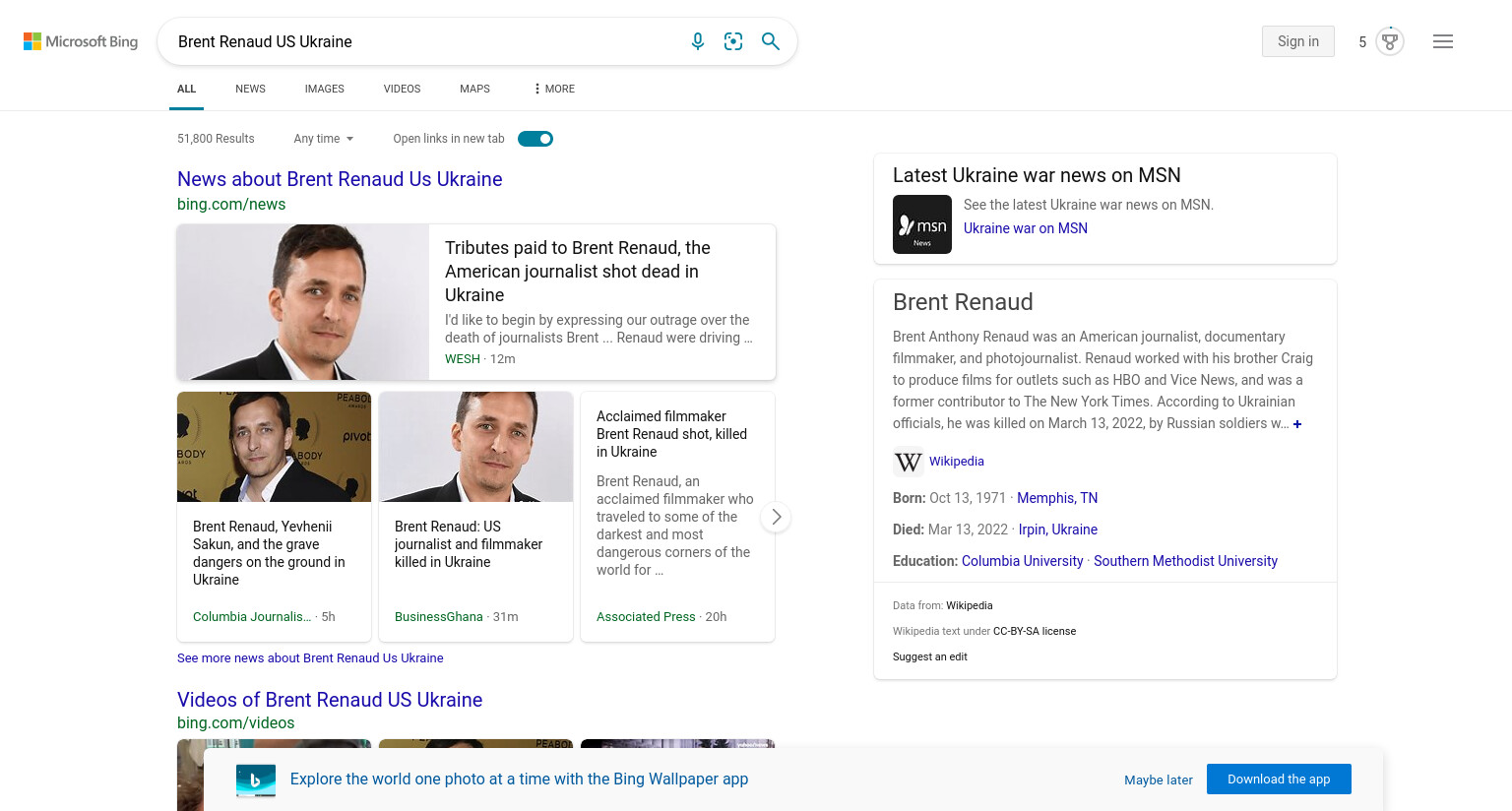The height and width of the screenshot is (811, 1512).
Task: Open Columbia Journalism story thumbnail
Action: (274, 447)
